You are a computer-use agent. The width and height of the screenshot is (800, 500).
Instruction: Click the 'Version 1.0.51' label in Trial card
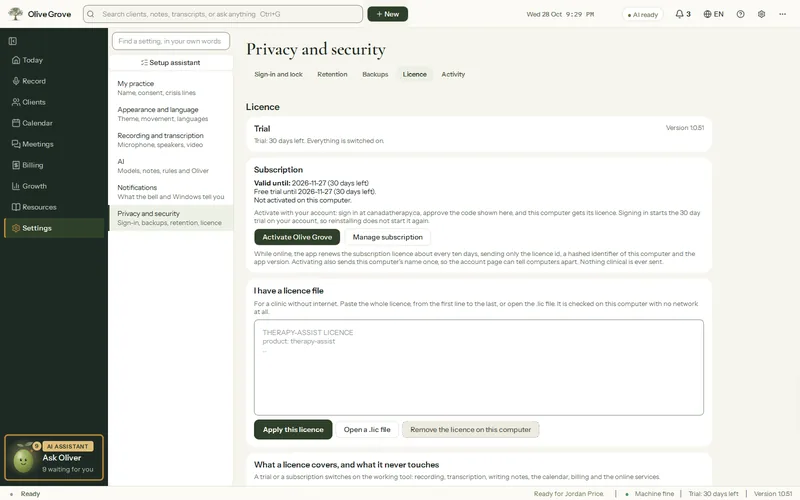[685, 128]
